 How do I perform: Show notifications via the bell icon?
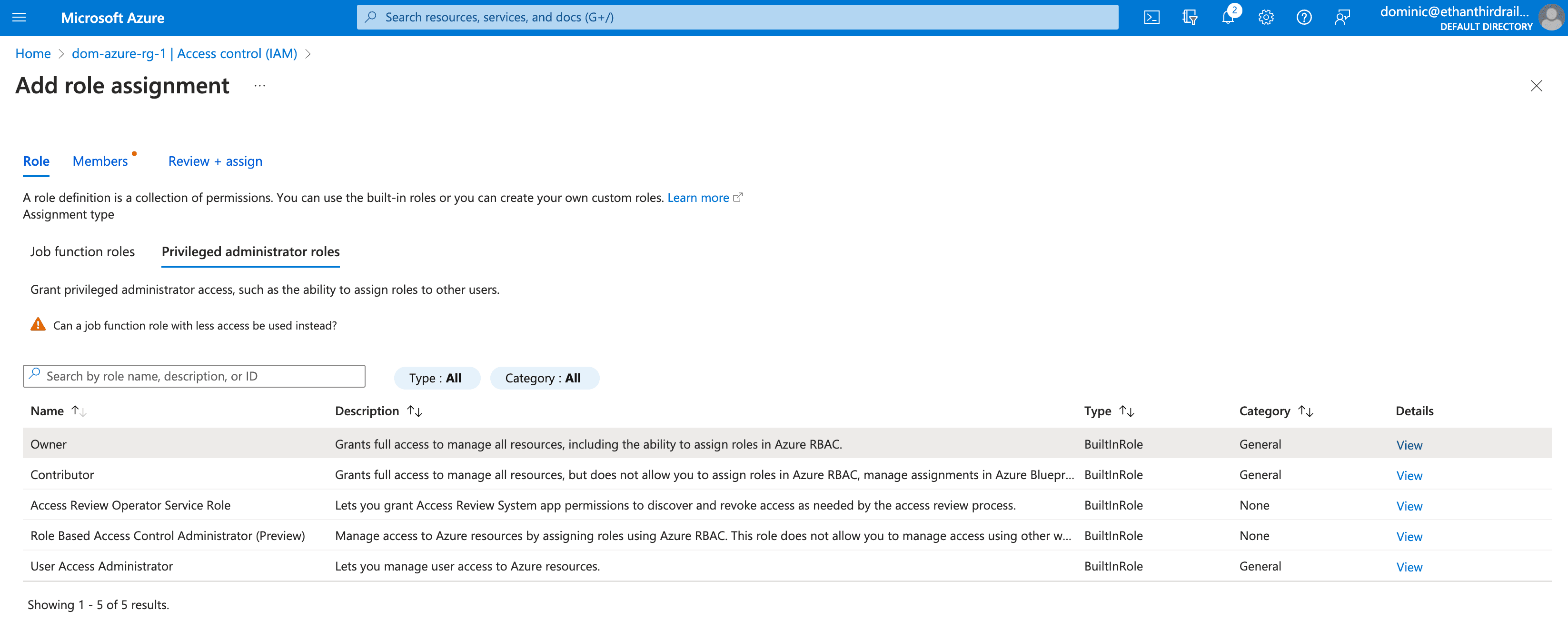(x=1228, y=18)
